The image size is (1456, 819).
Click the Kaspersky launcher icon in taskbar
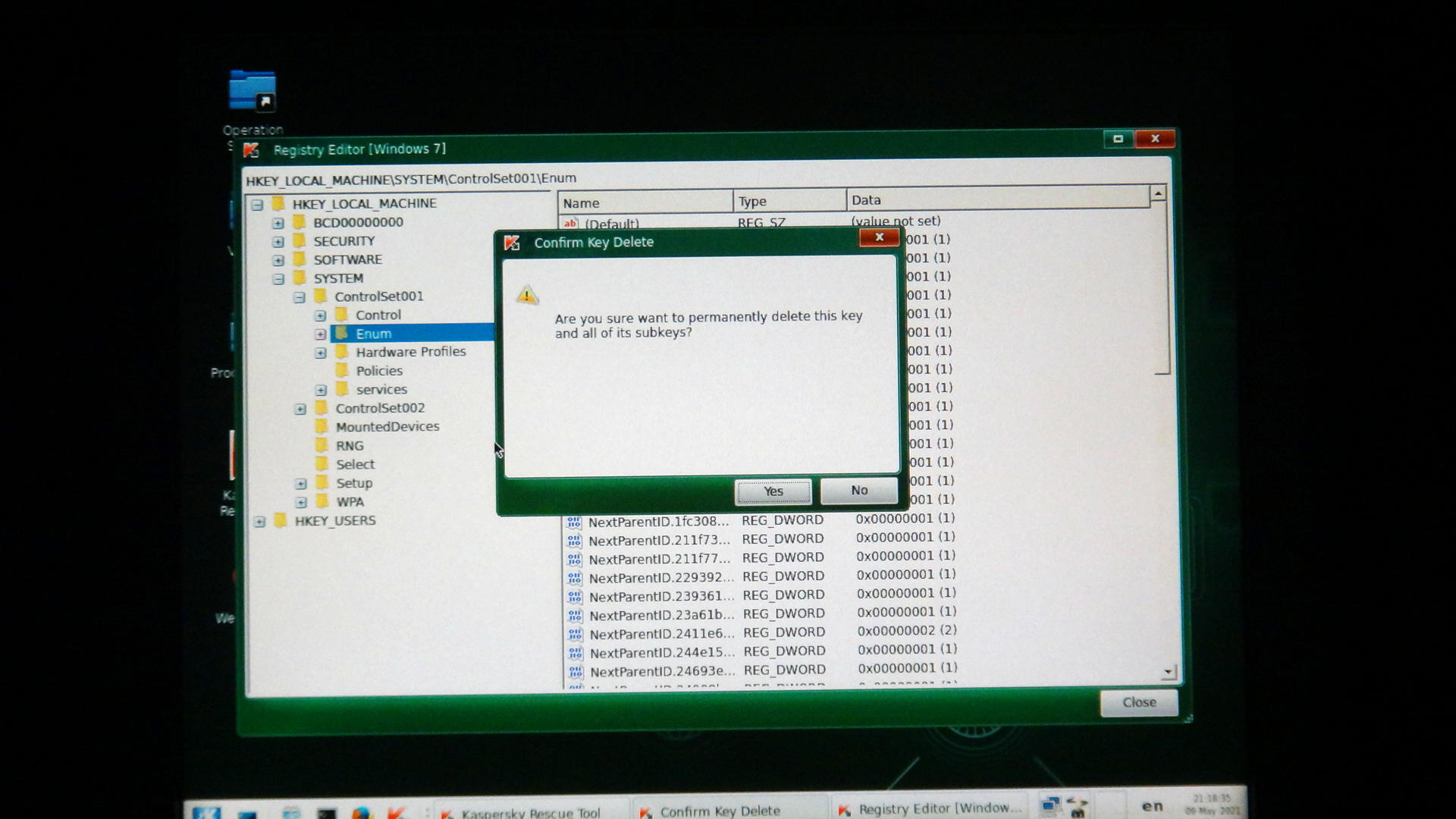[x=397, y=813]
